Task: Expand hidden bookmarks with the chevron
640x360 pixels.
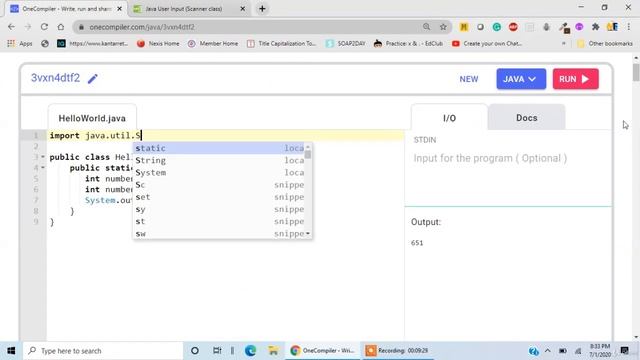Action: [x=564, y=43]
